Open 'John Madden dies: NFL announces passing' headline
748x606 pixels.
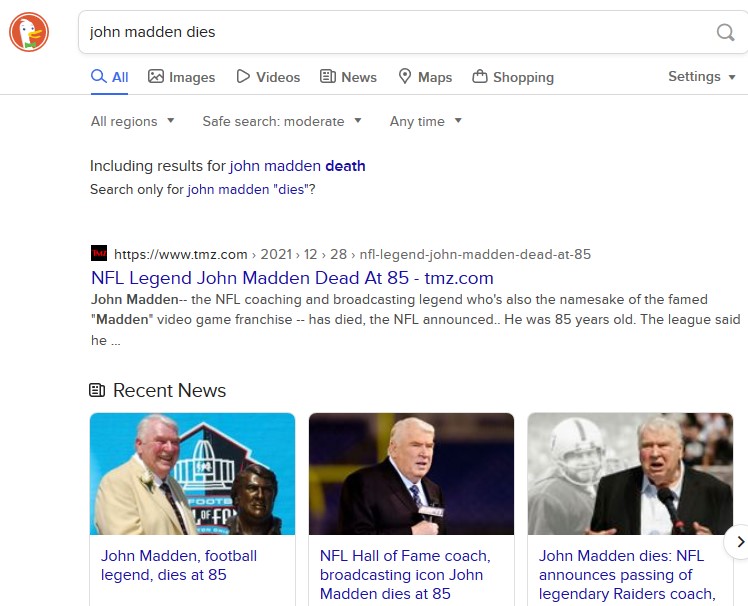(627, 575)
